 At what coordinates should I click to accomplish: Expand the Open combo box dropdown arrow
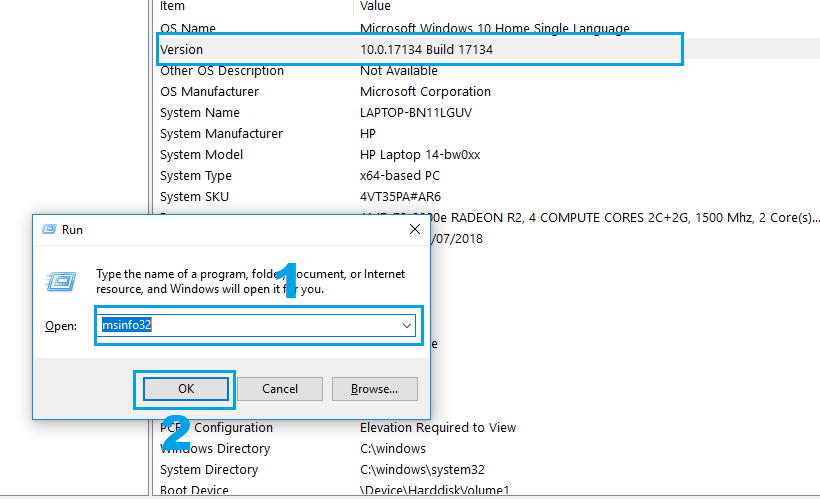(407, 326)
